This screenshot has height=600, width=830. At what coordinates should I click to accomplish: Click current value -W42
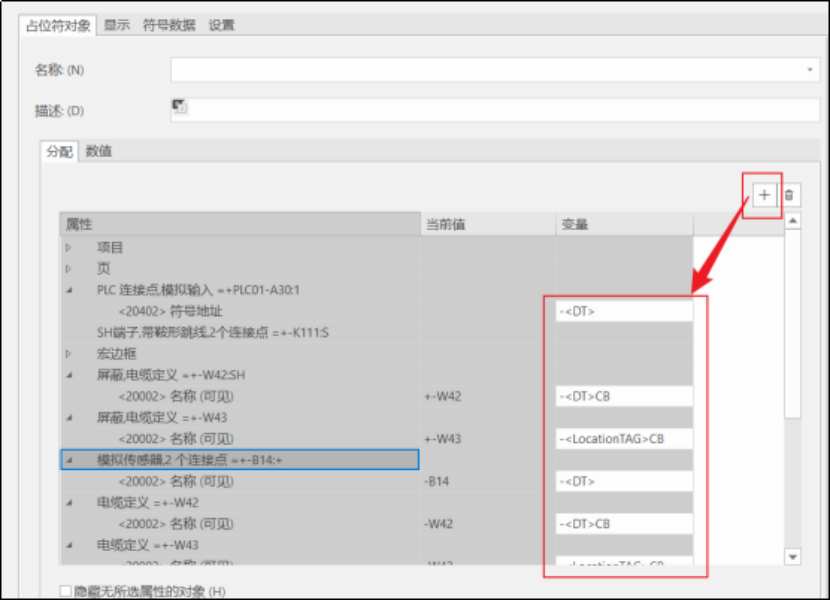(439, 523)
